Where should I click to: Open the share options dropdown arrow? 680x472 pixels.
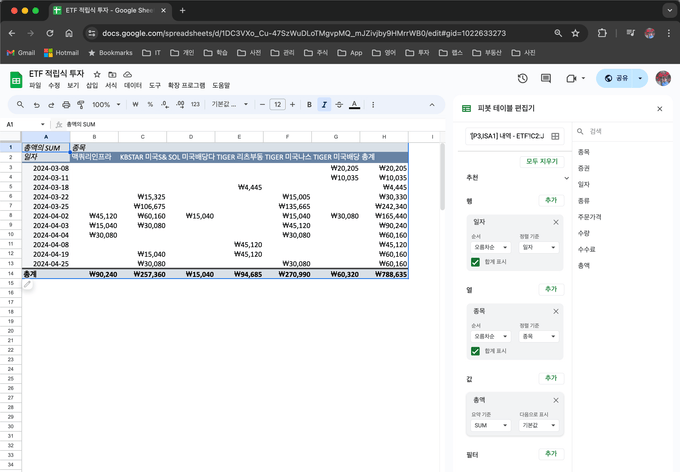coord(640,78)
